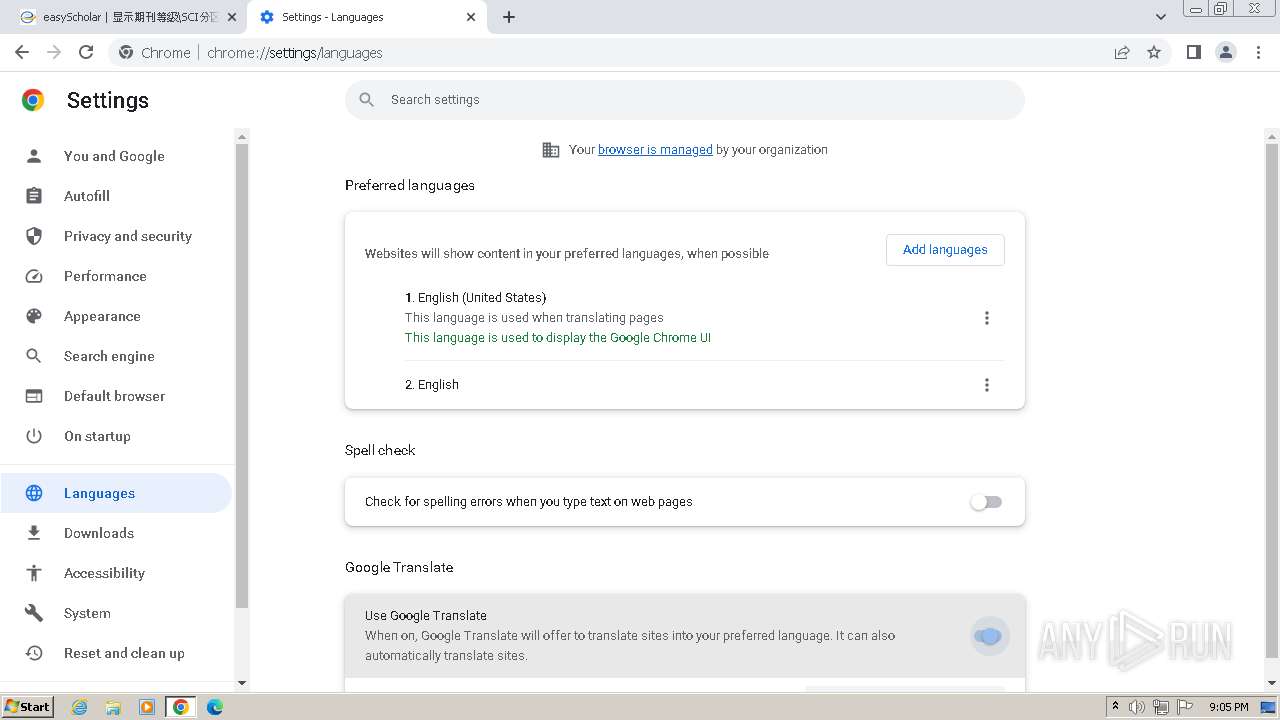Viewport: 1280px width, 720px height.
Task: Open Appearance settings
Action: click(118, 316)
